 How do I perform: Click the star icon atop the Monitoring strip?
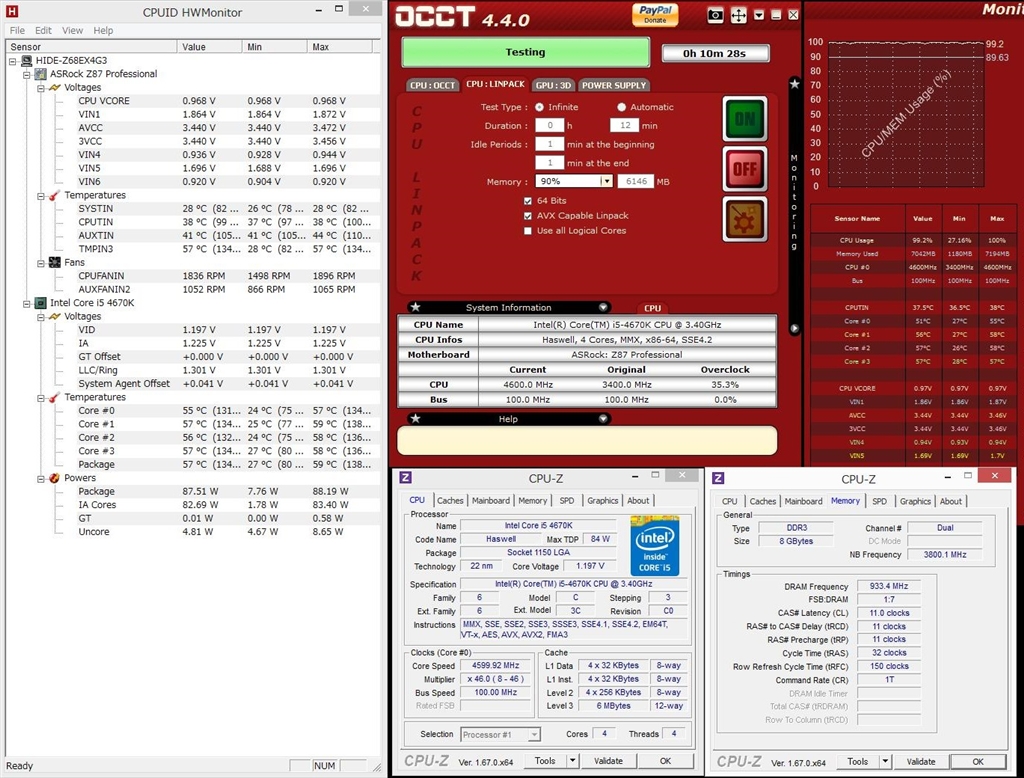[x=794, y=84]
